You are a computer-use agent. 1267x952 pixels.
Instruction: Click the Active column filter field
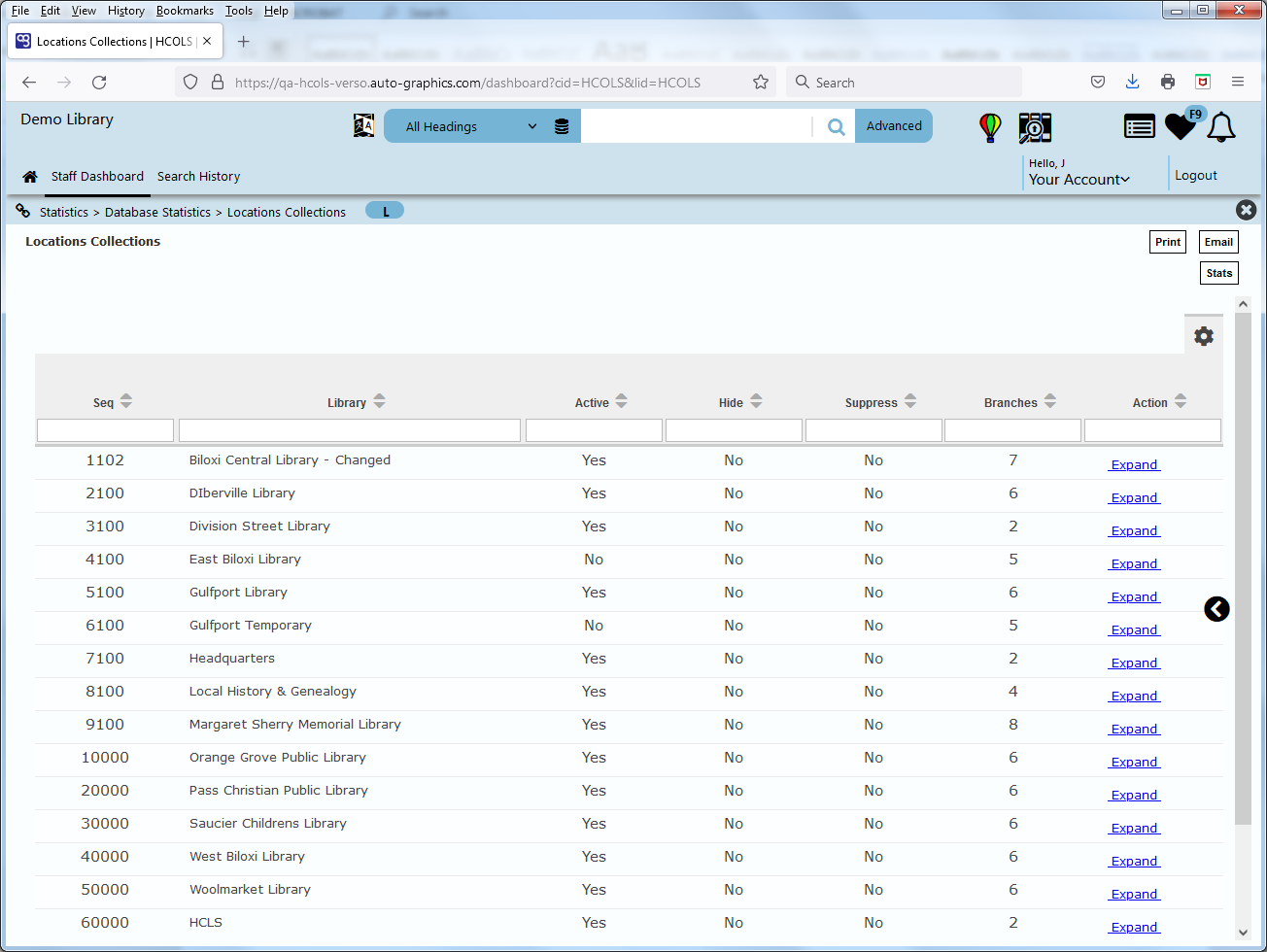[x=594, y=430]
